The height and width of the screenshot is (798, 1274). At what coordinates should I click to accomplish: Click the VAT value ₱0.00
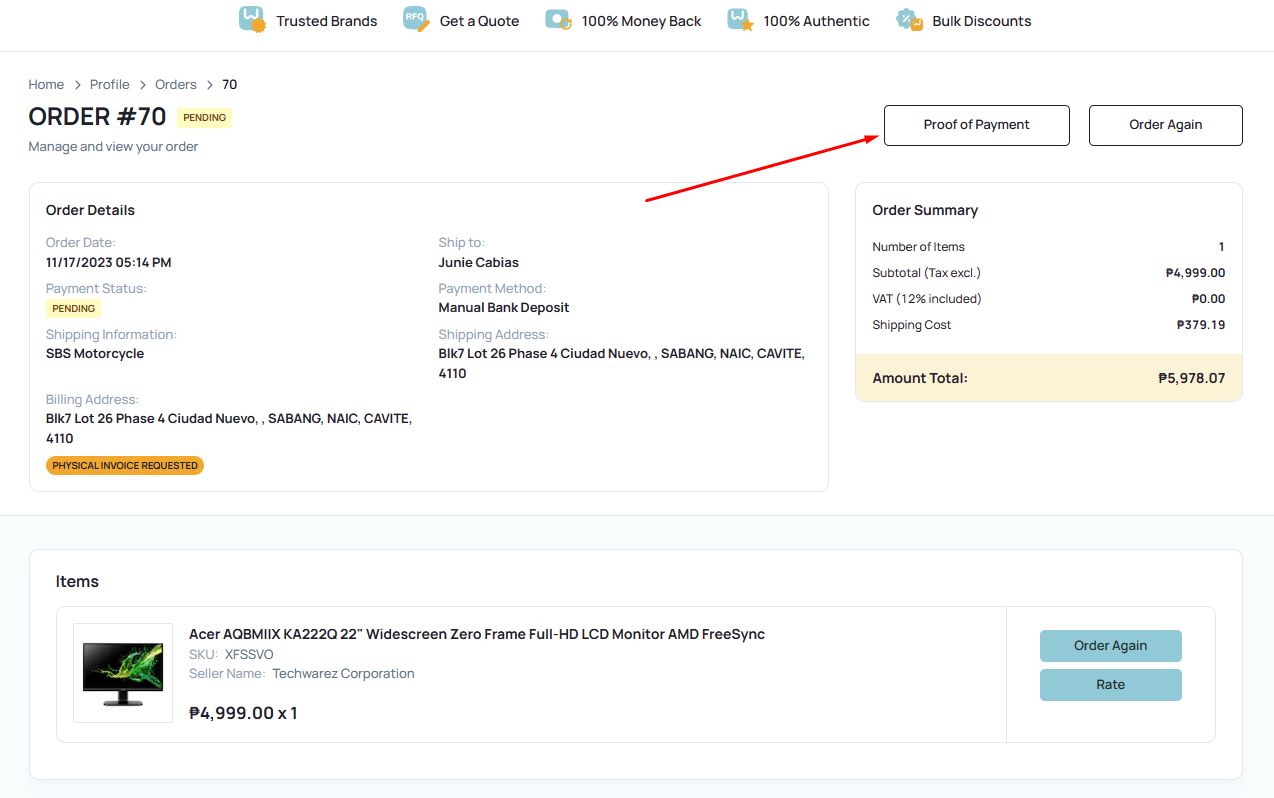click(1208, 299)
